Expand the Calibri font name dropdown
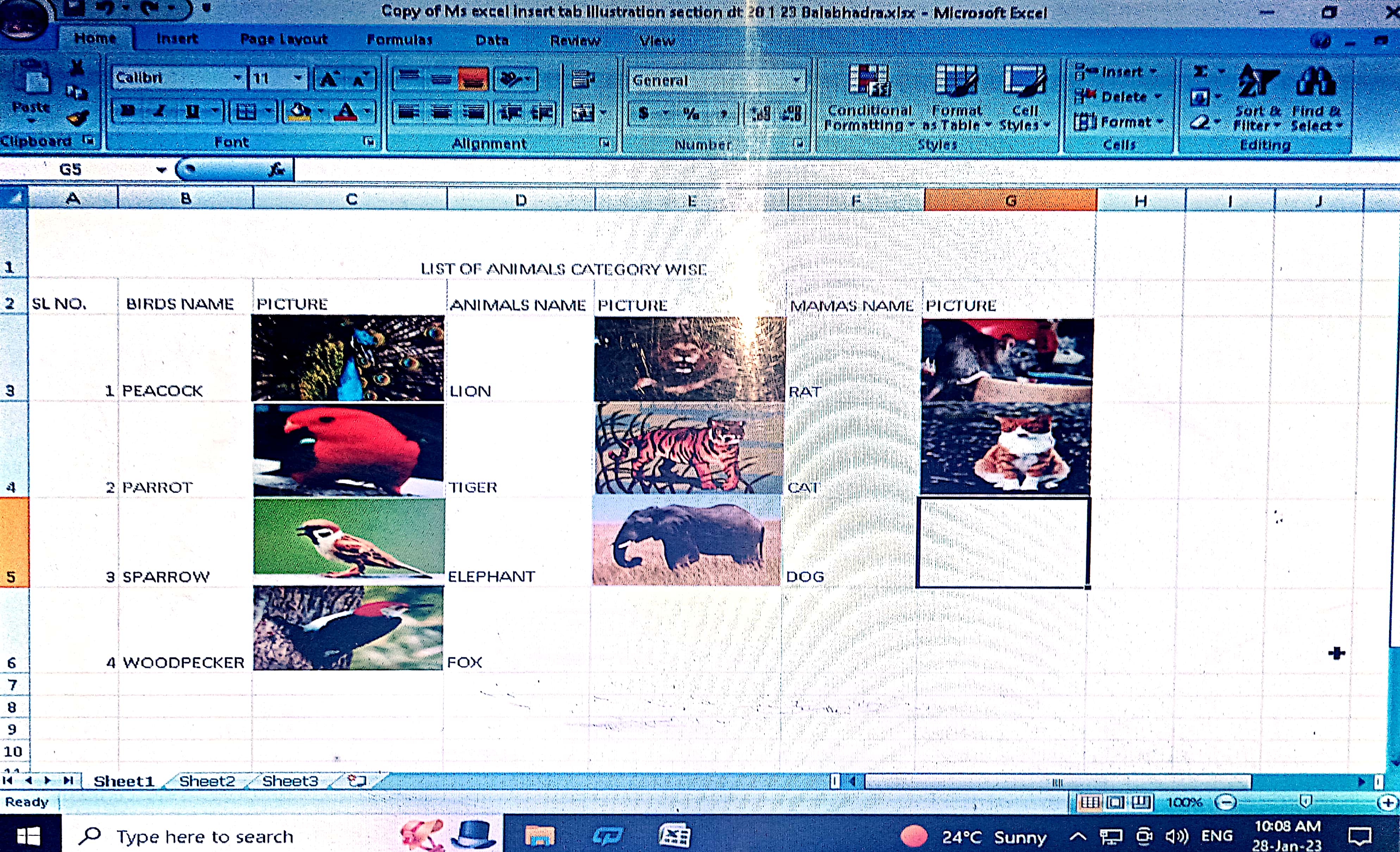Screen dimensions: 1400x852 pyautogui.click(x=237, y=78)
